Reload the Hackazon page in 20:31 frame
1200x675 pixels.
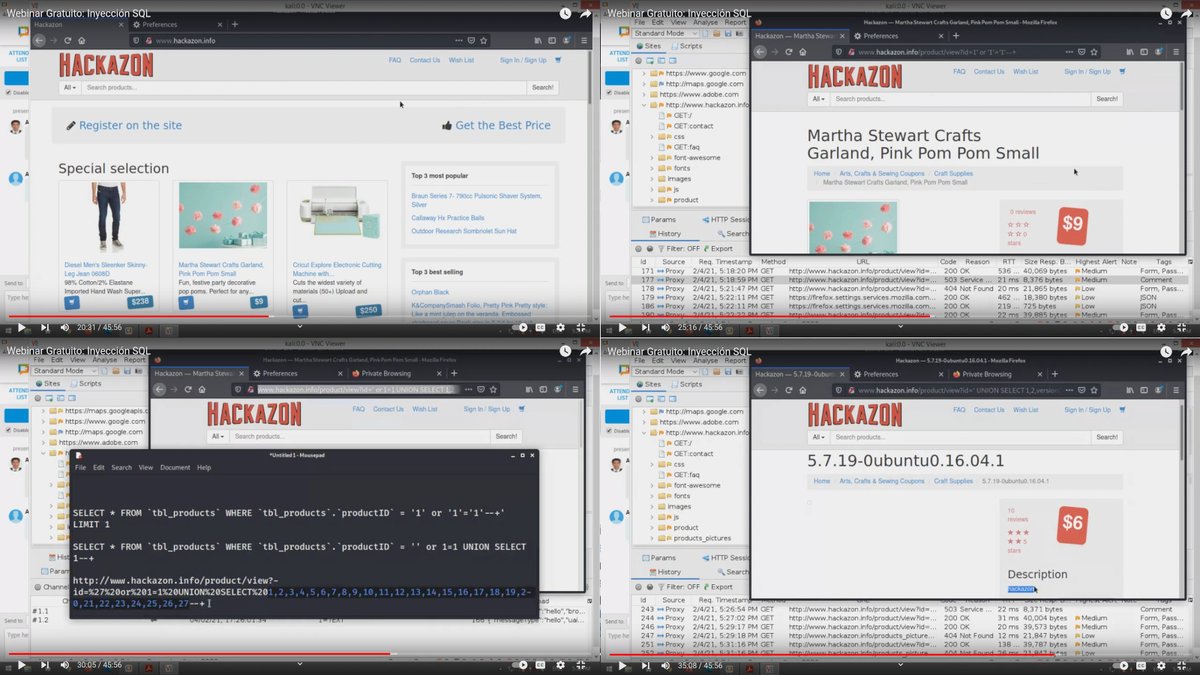click(x=68, y=40)
